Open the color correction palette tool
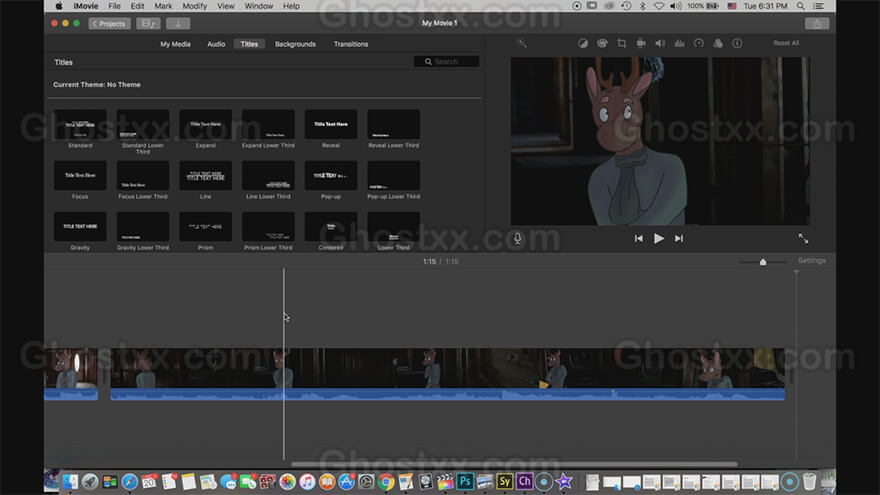Screen dimensions: 880x495 coord(602,43)
